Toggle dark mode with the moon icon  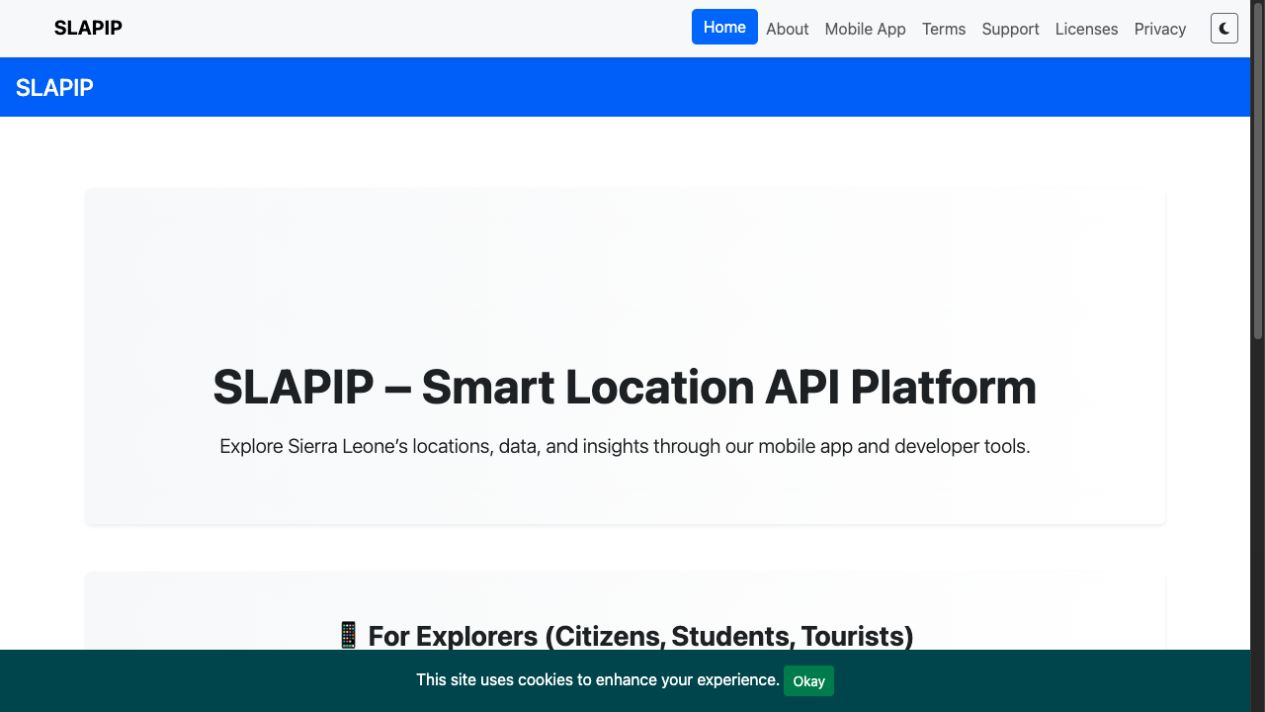click(x=1224, y=28)
